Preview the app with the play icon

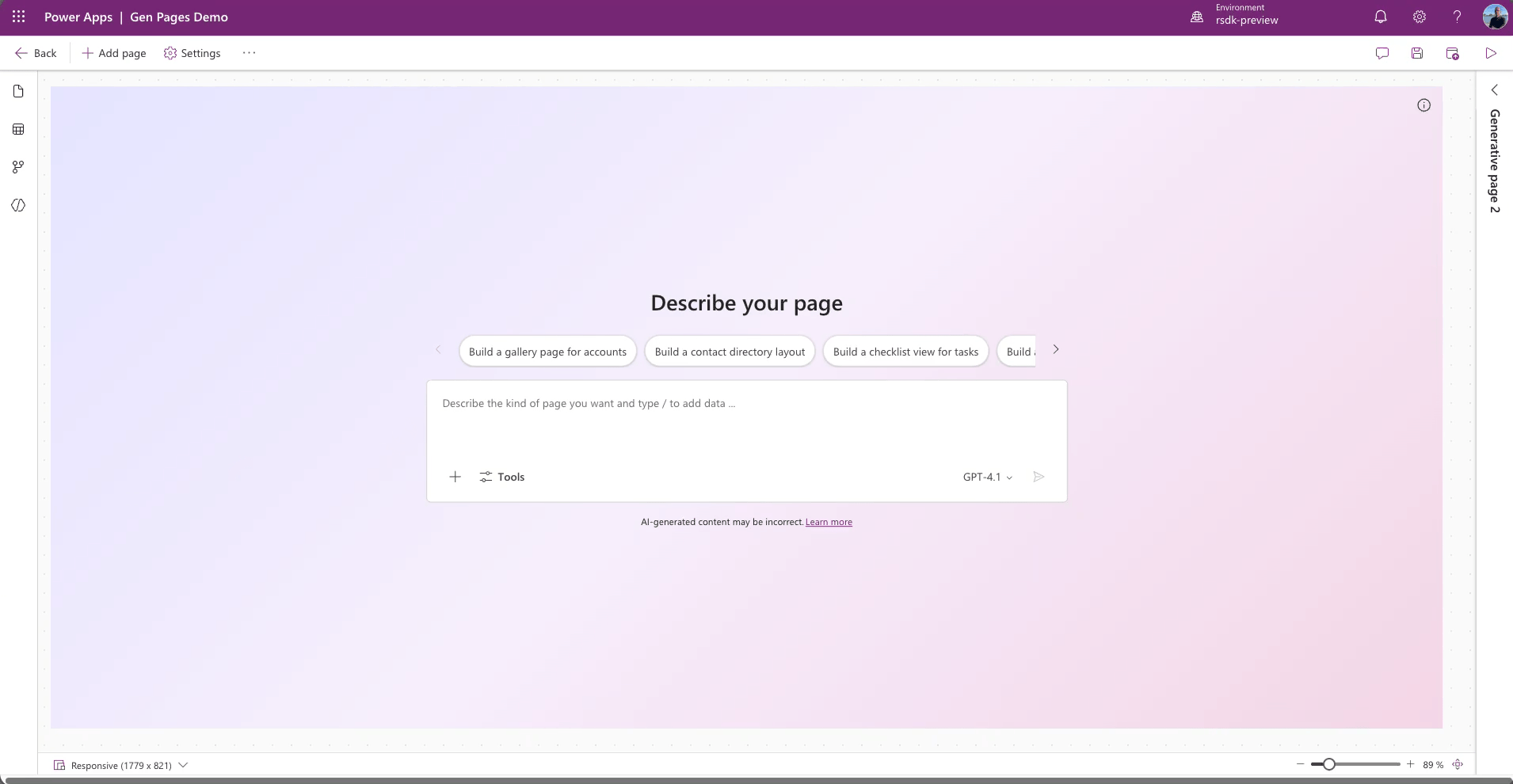[1489, 53]
